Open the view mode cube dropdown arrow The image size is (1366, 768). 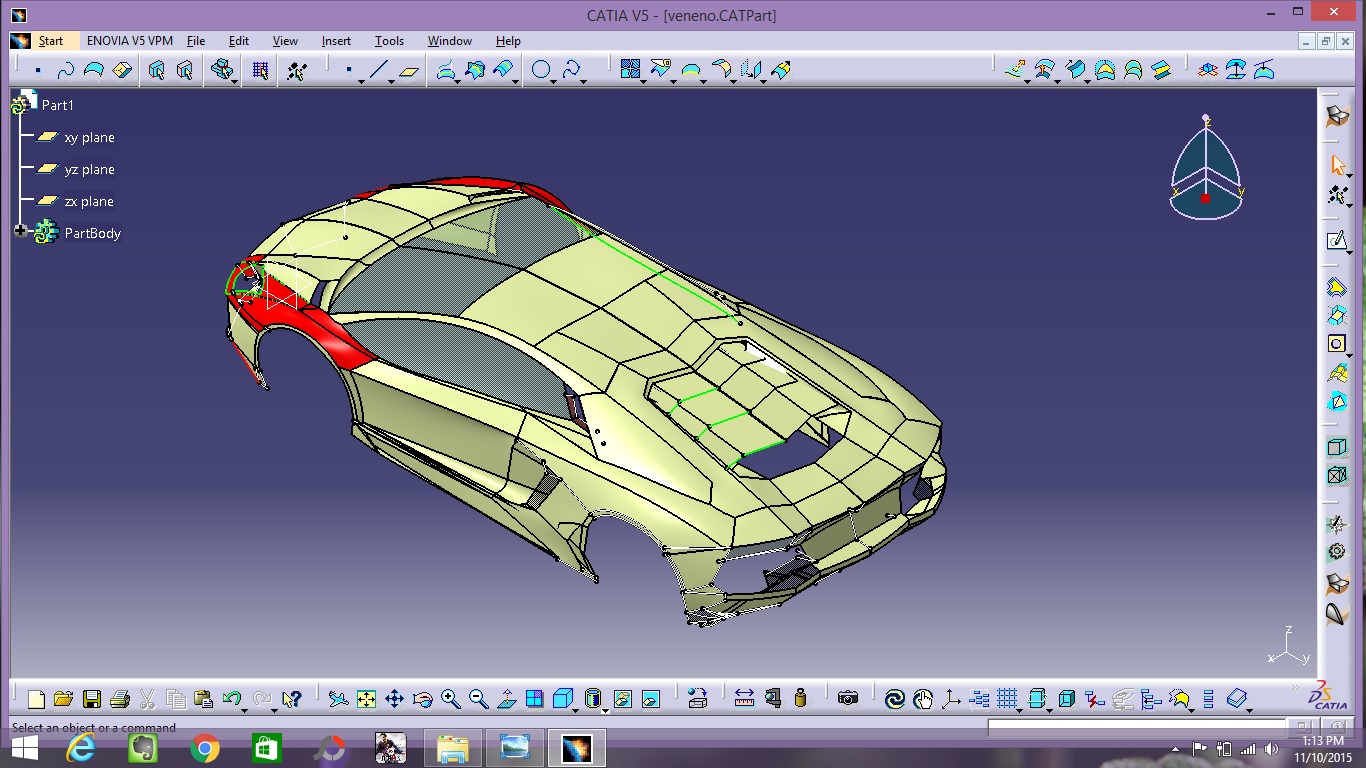576,709
